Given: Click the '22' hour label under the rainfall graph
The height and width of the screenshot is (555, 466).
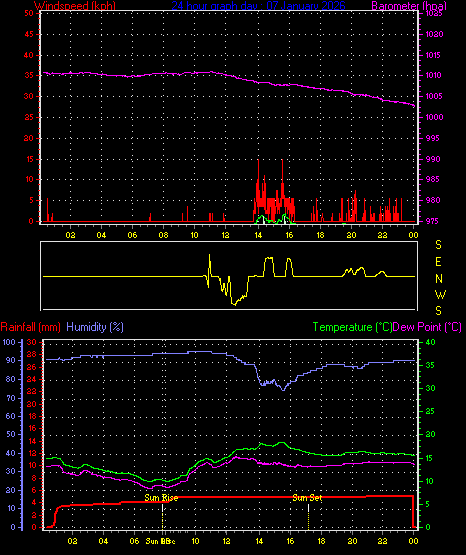Looking at the screenshot, I should 382,541.
